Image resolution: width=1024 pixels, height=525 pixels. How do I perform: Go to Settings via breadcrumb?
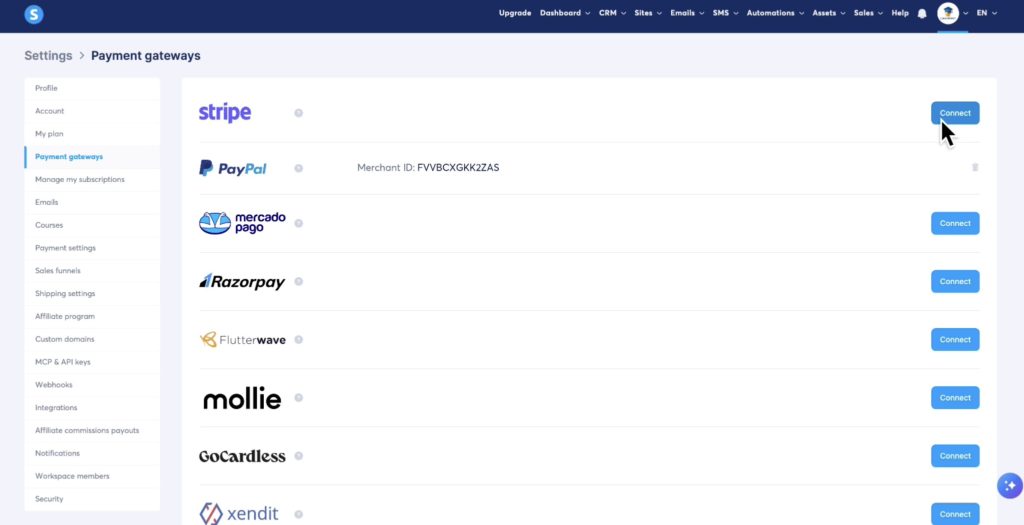[48, 56]
